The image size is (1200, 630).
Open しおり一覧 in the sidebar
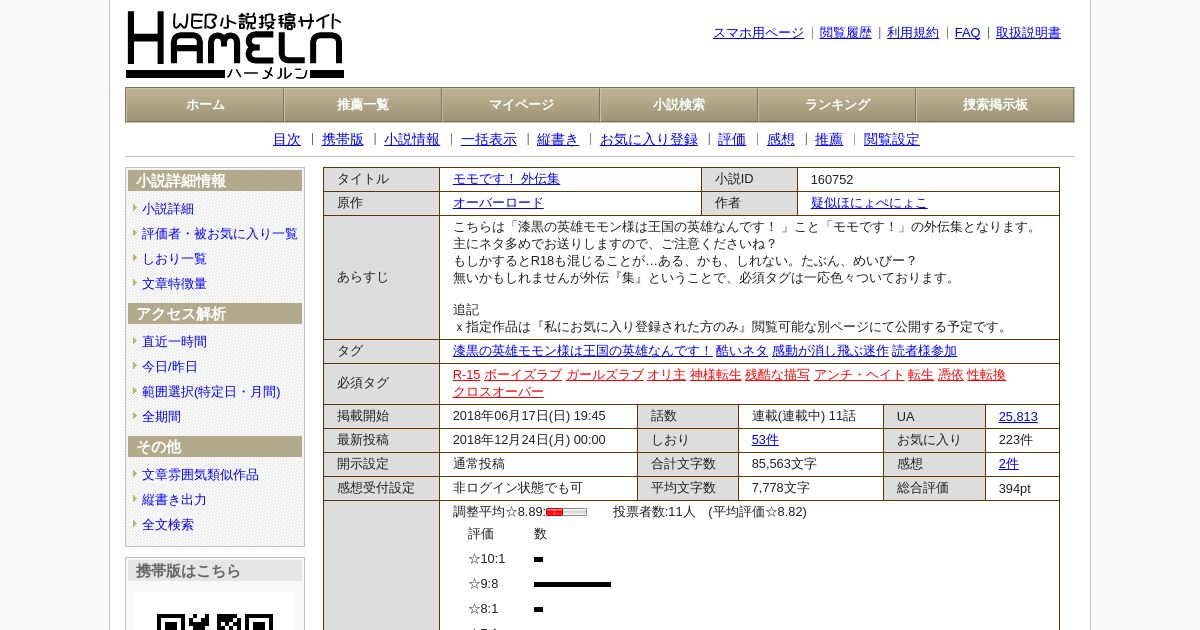pos(174,259)
